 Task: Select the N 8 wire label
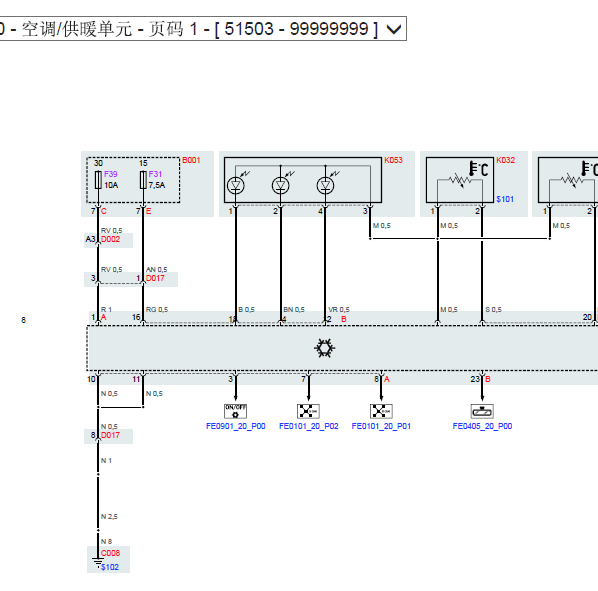pos(106,541)
